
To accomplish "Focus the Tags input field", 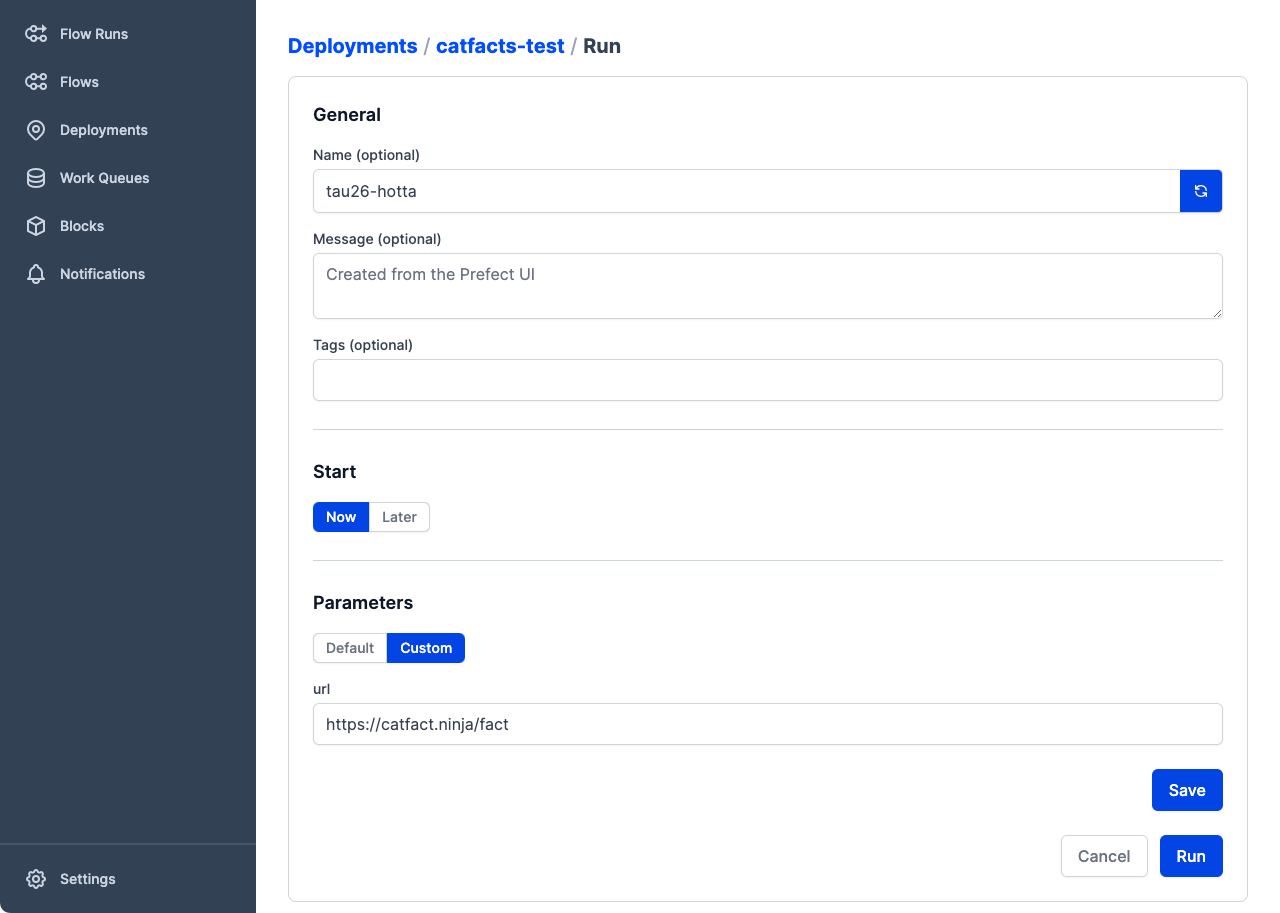I will coord(768,380).
